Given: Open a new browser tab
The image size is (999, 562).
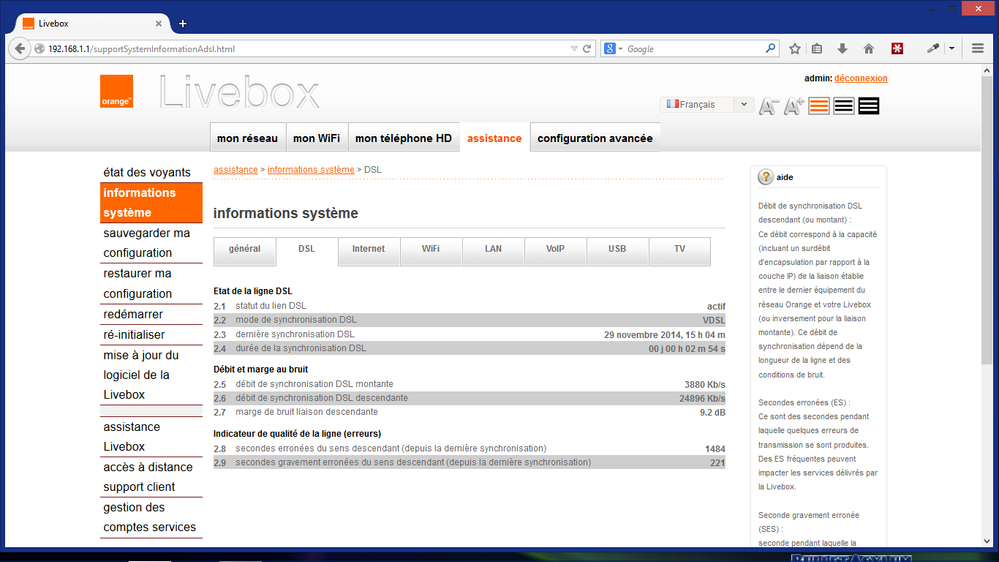Looking at the screenshot, I should click(x=183, y=24).
